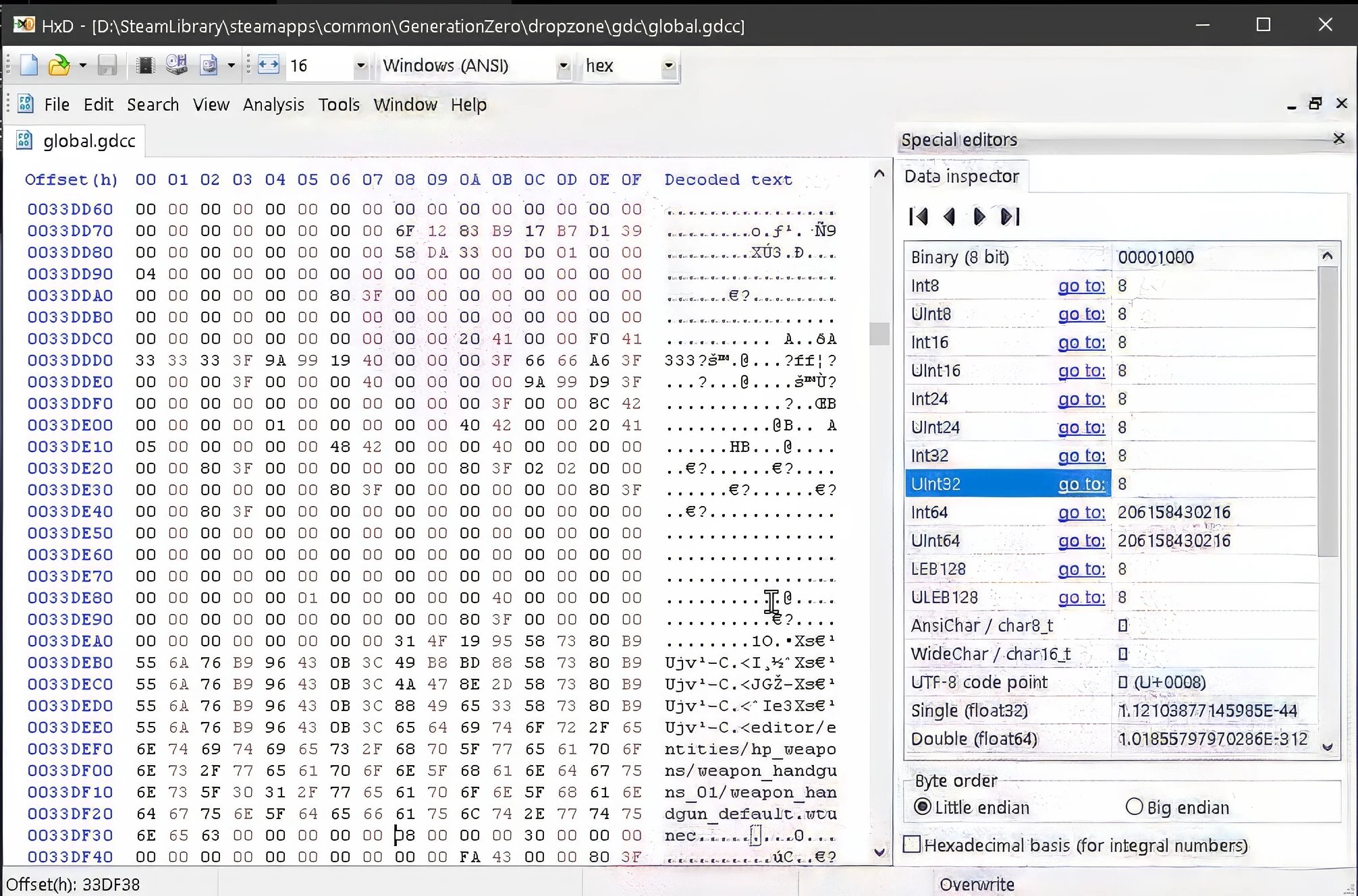Open the Analysis menu
This screenshot has width=1358, height=896.
[273, 105]
